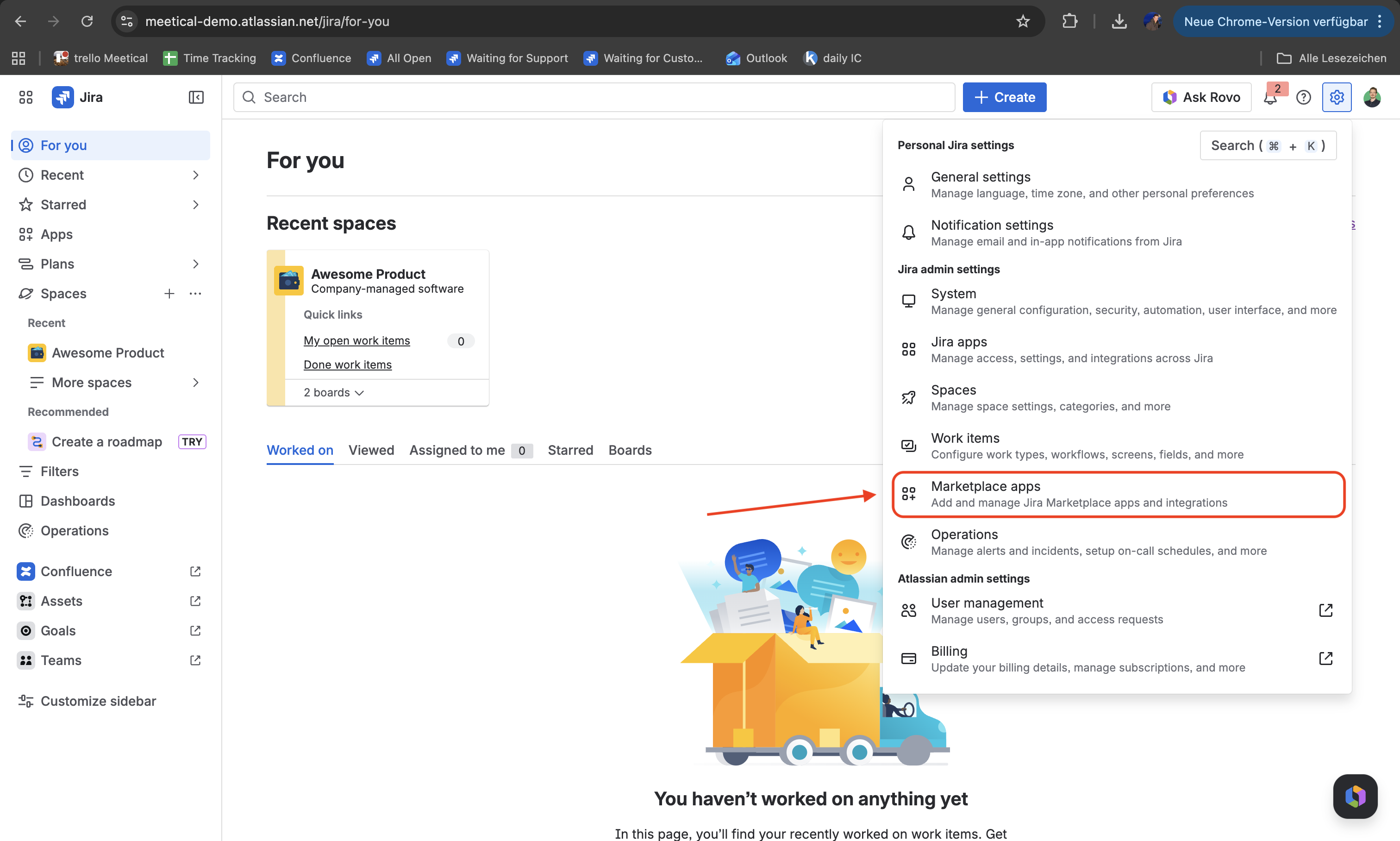Image resolution: width=1400 pixels, height=841 pixels.
Task: Switch to the Starred tab
Action: point(570,451)
